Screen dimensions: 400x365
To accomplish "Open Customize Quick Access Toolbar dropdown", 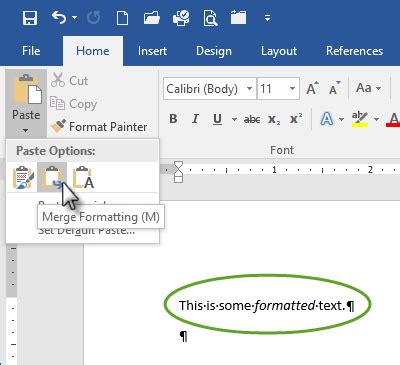I will (x=267, y=18).
